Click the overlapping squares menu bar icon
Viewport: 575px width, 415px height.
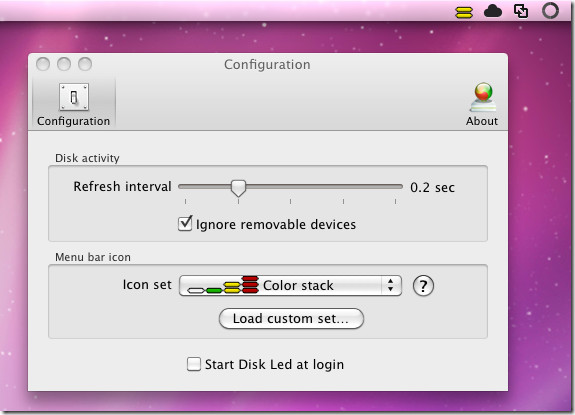tap(521, 11)
